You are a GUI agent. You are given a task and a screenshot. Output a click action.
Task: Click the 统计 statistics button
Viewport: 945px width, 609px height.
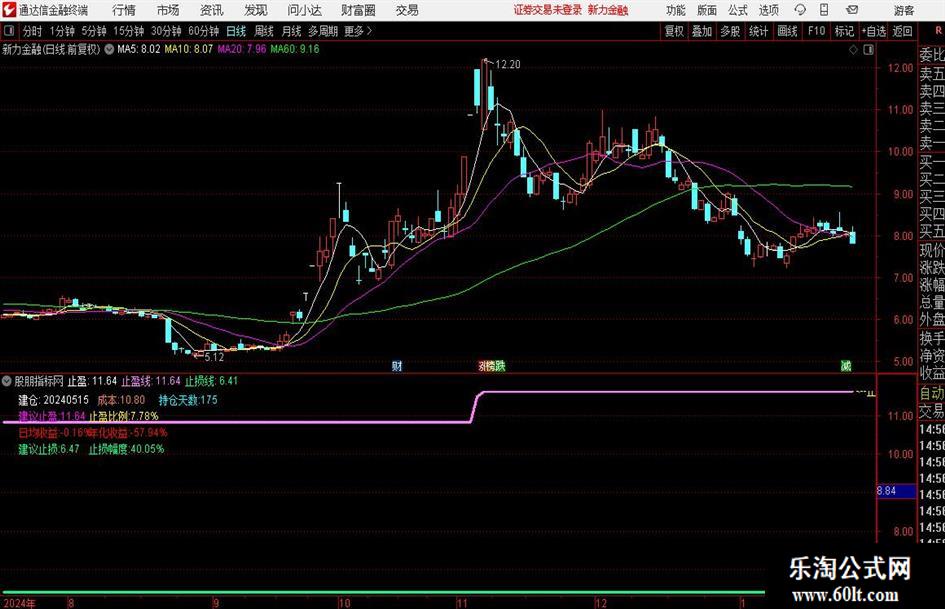759,31
